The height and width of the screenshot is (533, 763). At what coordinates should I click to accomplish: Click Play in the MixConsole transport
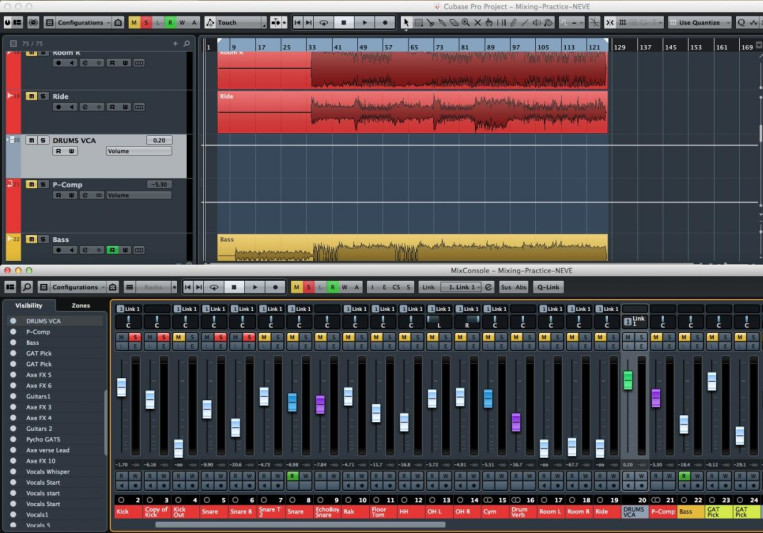[254, 287]
